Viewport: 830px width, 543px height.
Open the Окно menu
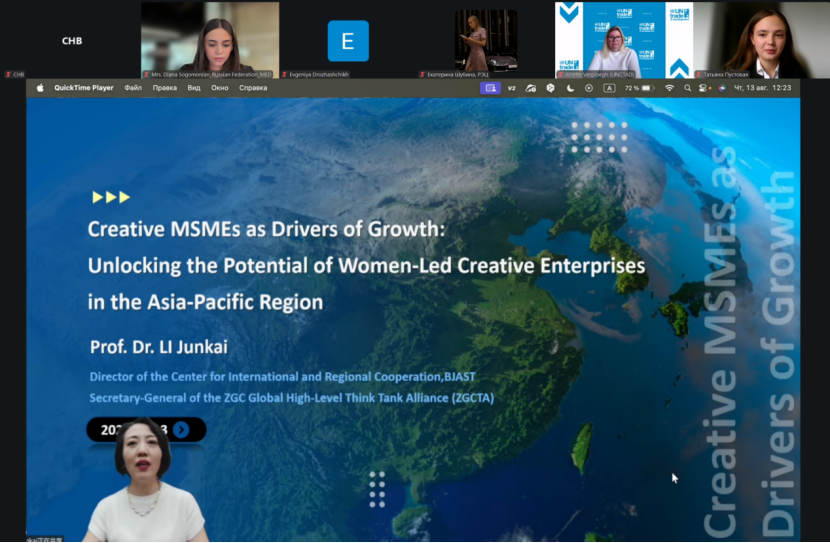tap(220, 88)
